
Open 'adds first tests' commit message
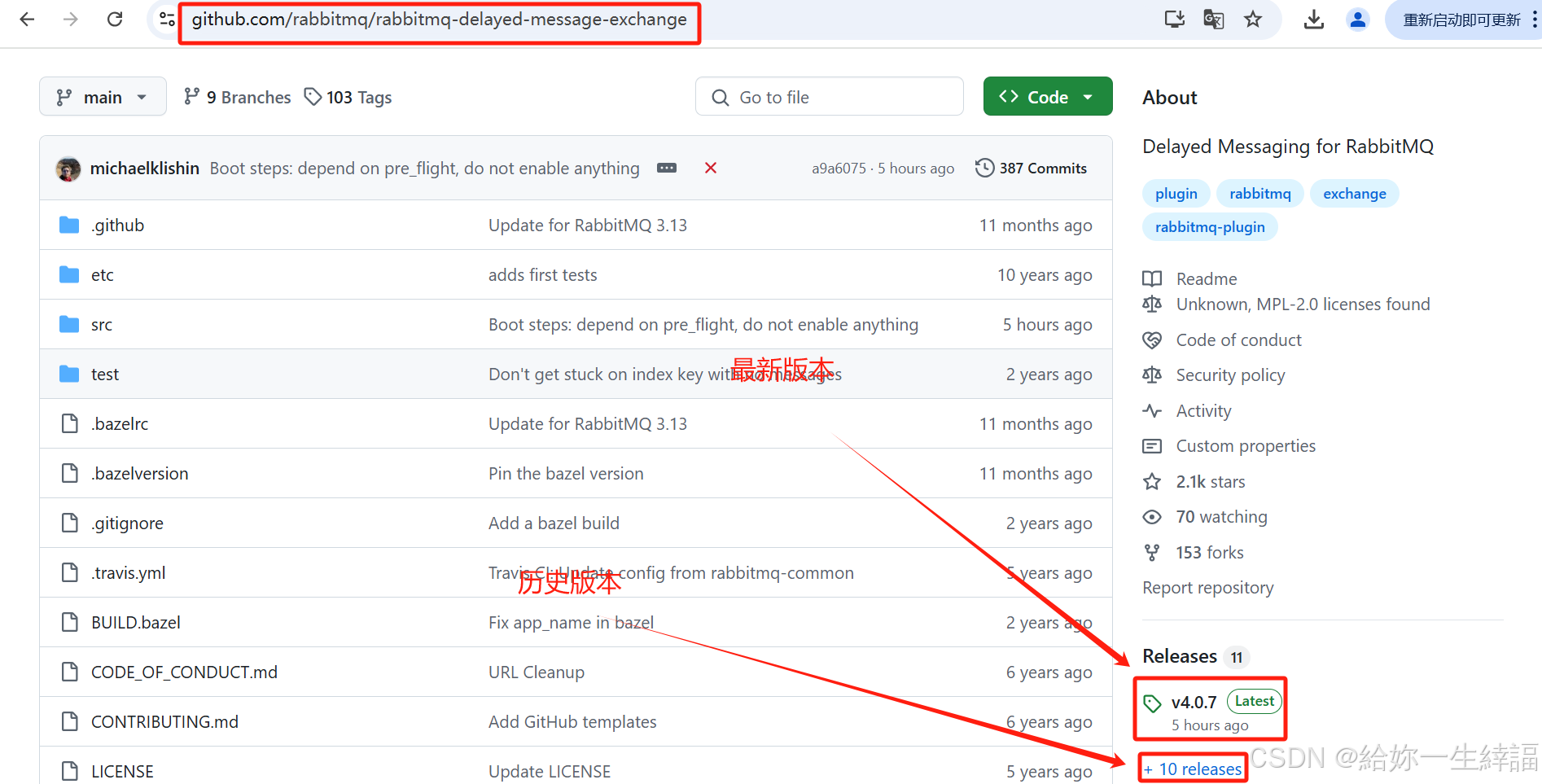[x=543, y=275]
